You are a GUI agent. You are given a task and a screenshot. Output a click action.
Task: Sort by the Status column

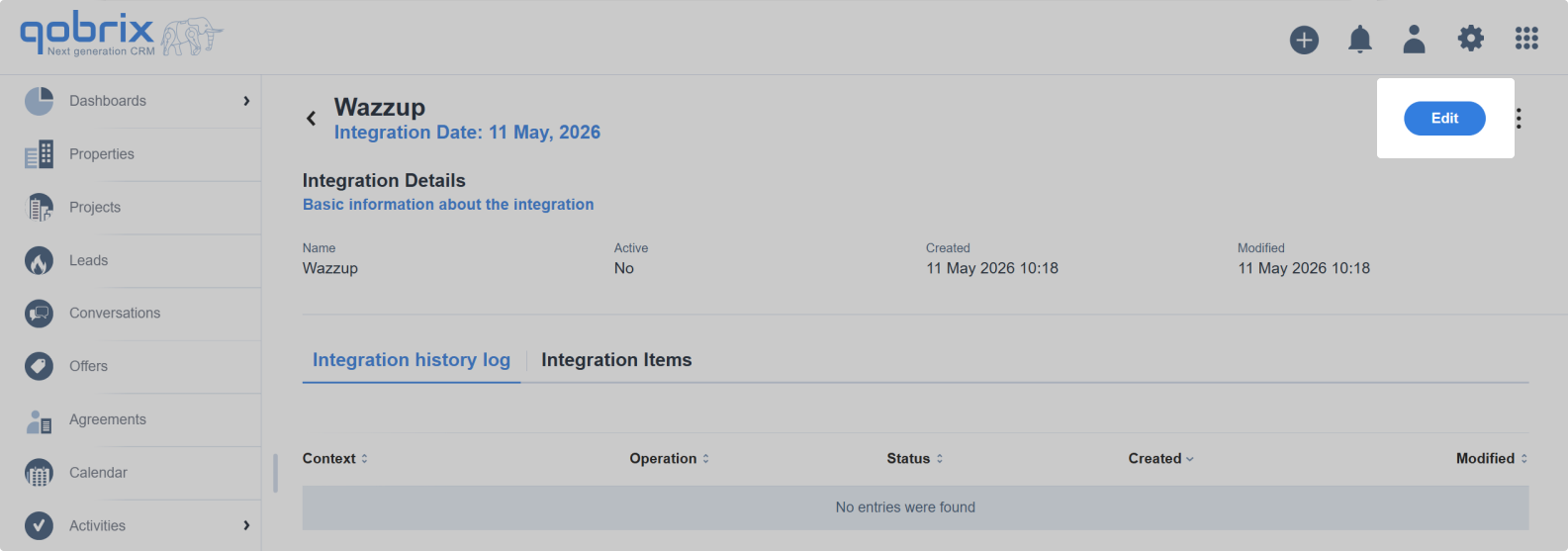point(915,459)
